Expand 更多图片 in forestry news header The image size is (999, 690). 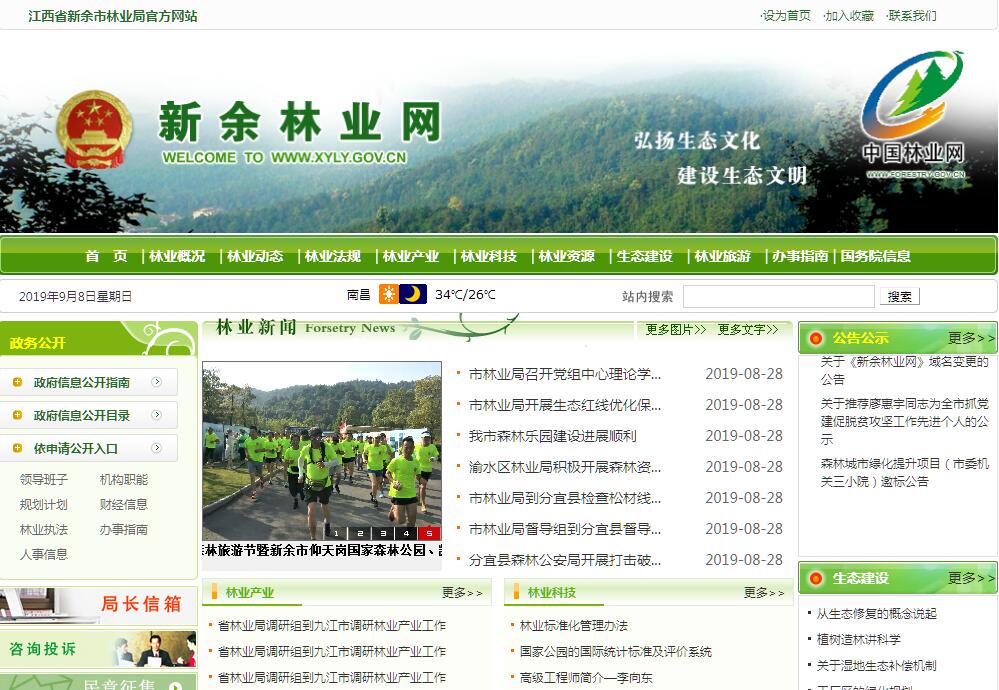pos(675,329)
